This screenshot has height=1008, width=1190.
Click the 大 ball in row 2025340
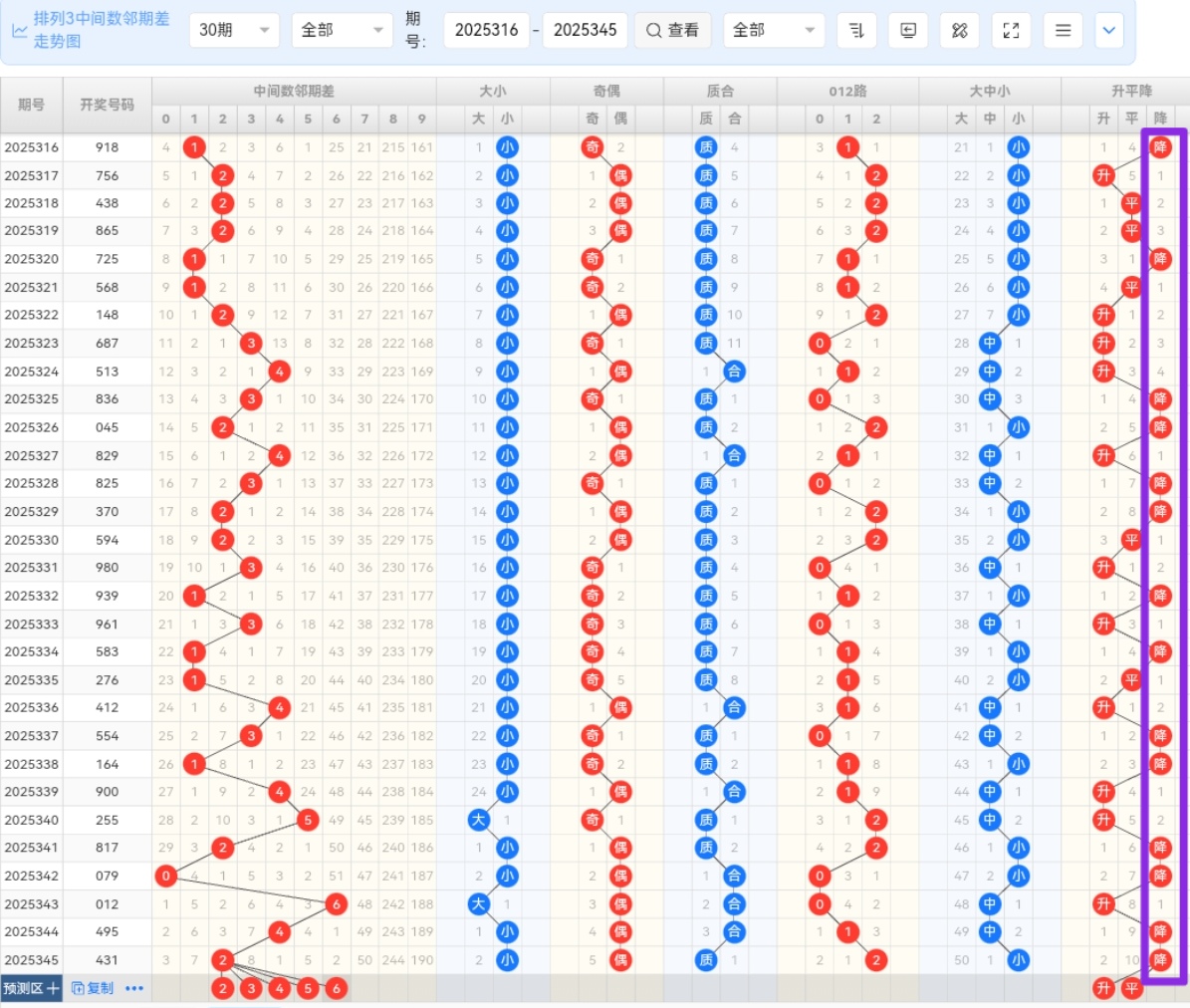click(478, 820)
